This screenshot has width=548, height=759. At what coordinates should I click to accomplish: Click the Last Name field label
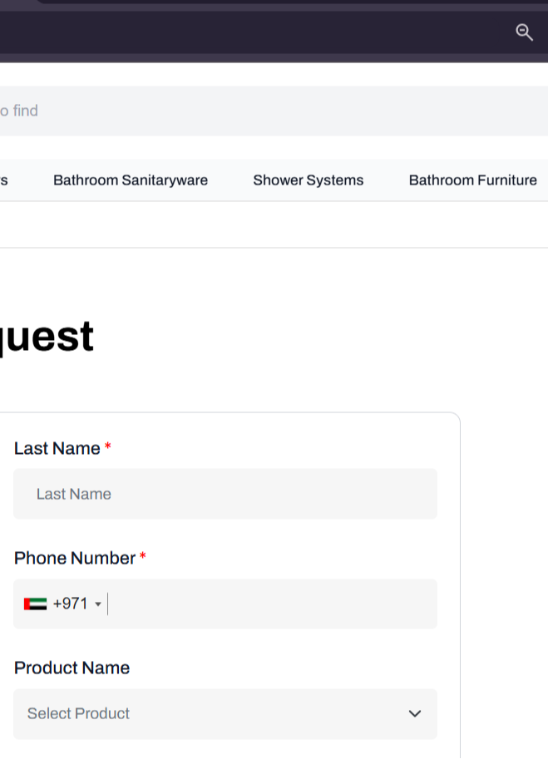point(57,448)
